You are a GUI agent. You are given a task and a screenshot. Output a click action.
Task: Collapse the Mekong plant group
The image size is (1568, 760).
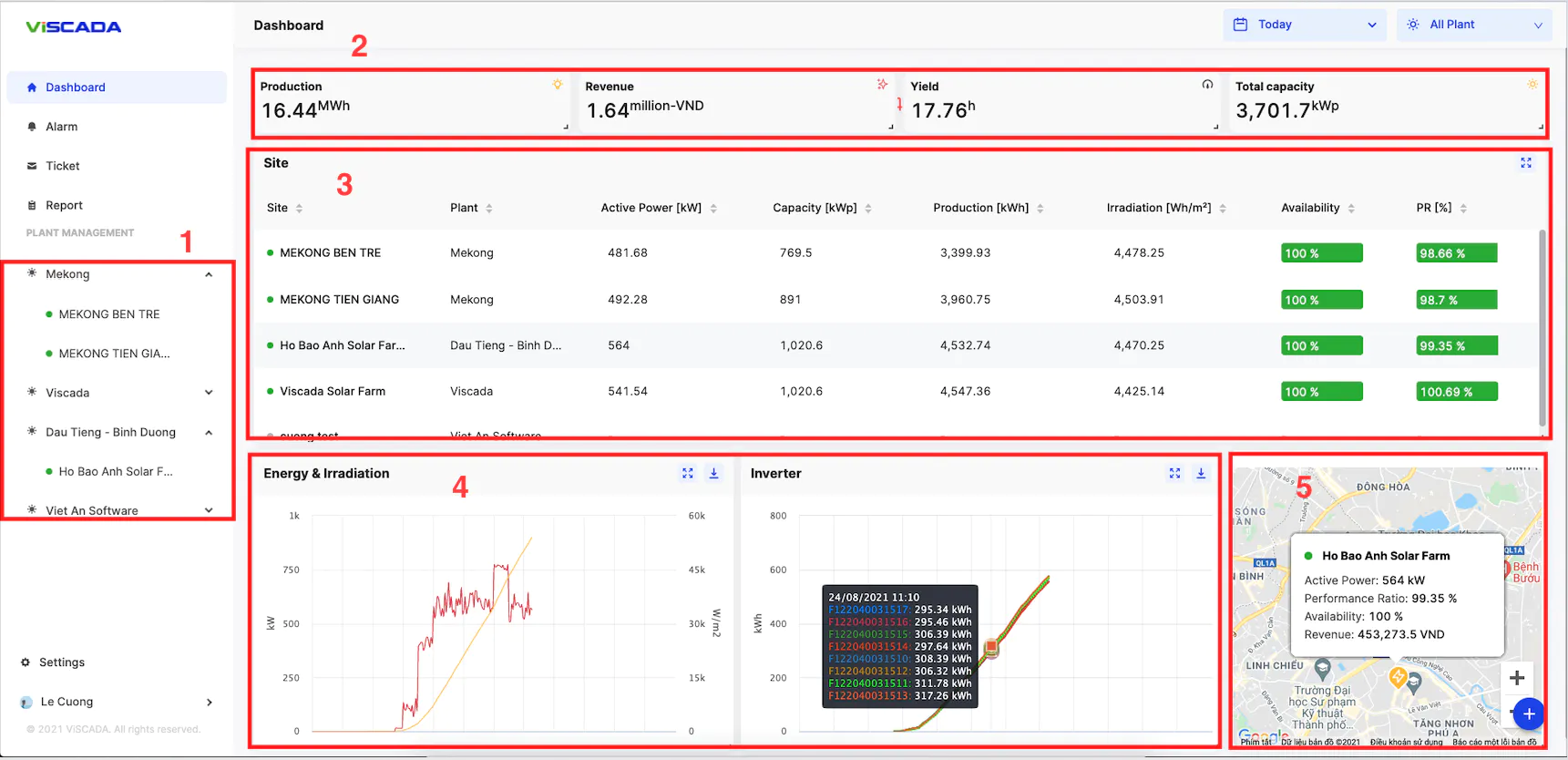tap(209, 274)
